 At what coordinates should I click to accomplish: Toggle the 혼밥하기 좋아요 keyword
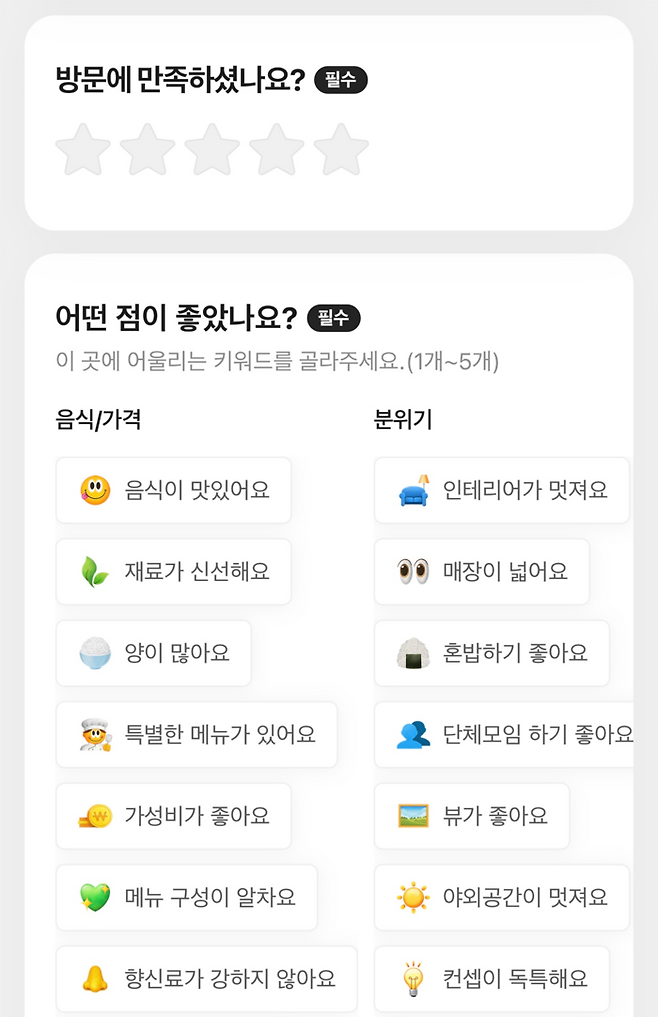(491, 653)
